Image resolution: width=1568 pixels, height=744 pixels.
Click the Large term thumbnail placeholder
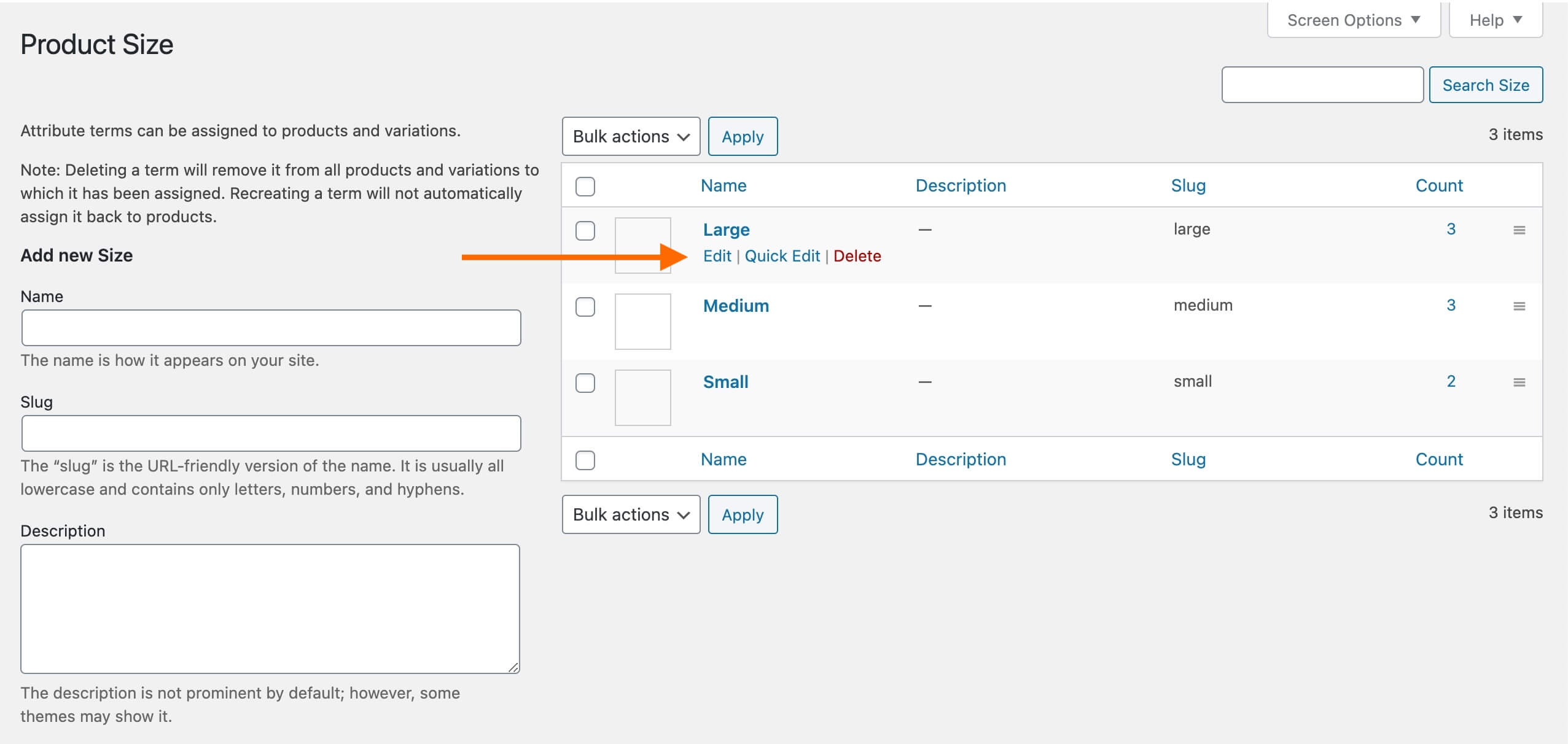pos(642,245)
